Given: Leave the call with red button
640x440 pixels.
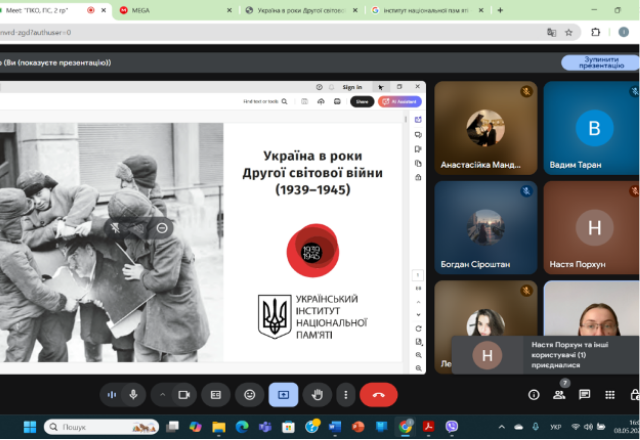Looking at the screenshot, I should [x=378, y=394].
